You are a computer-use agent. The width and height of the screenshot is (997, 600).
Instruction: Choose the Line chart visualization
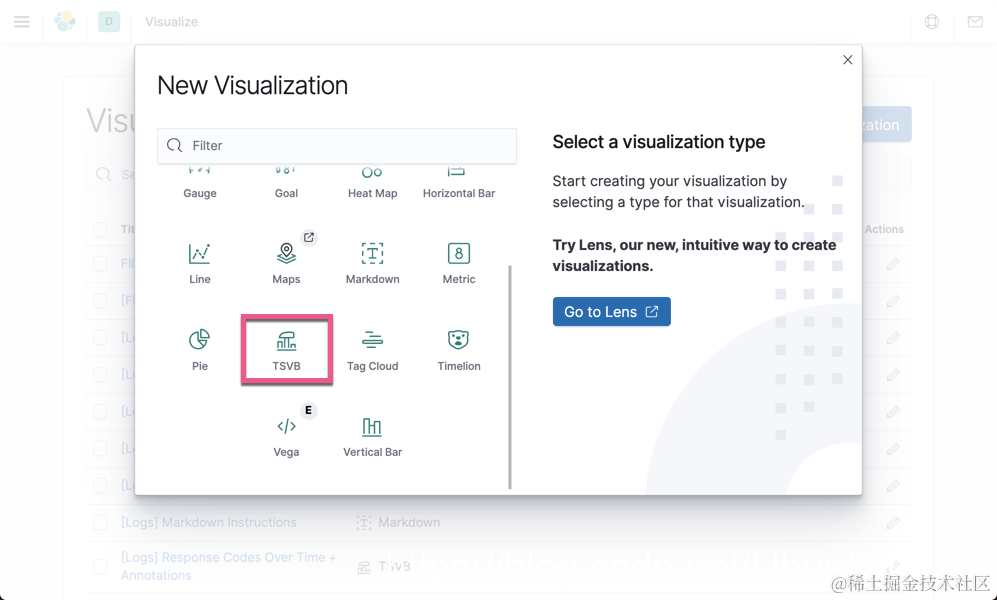(x=200, y=263)
